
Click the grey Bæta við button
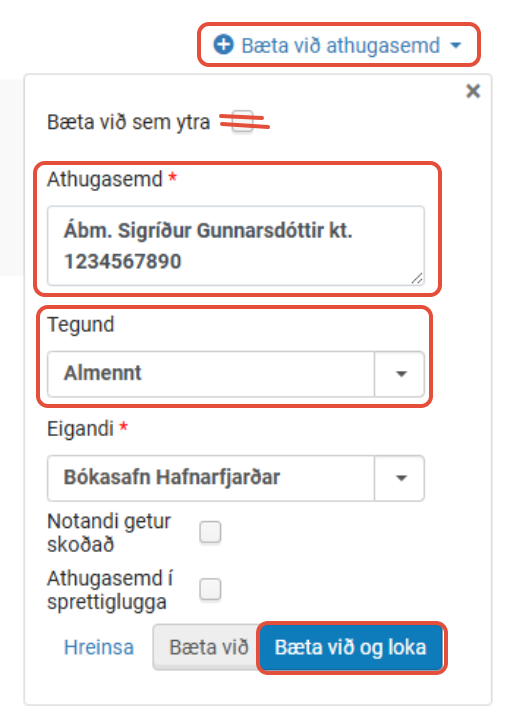click(x=207, y=647)
